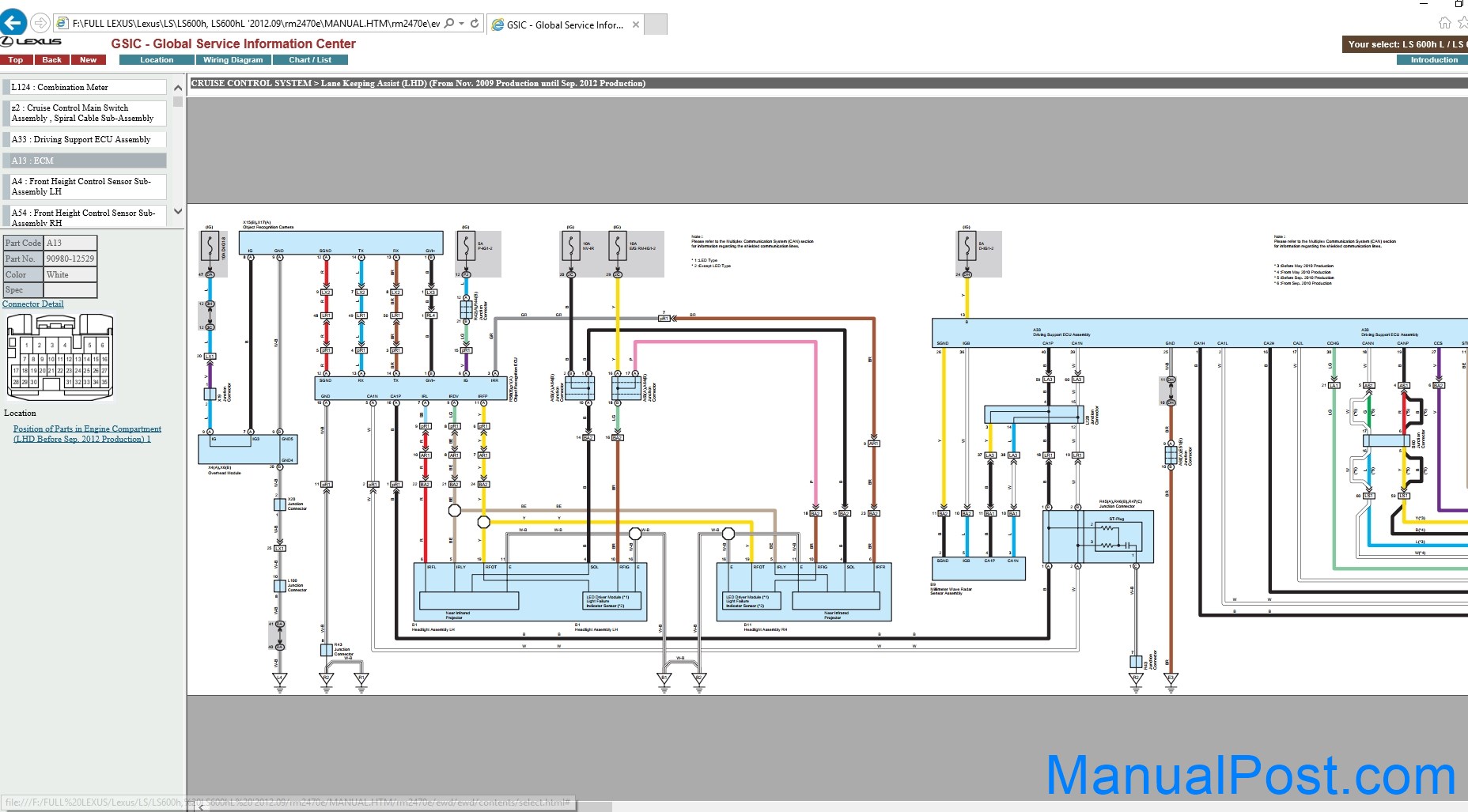Click the page icon in address bar

tap(62, 24)
